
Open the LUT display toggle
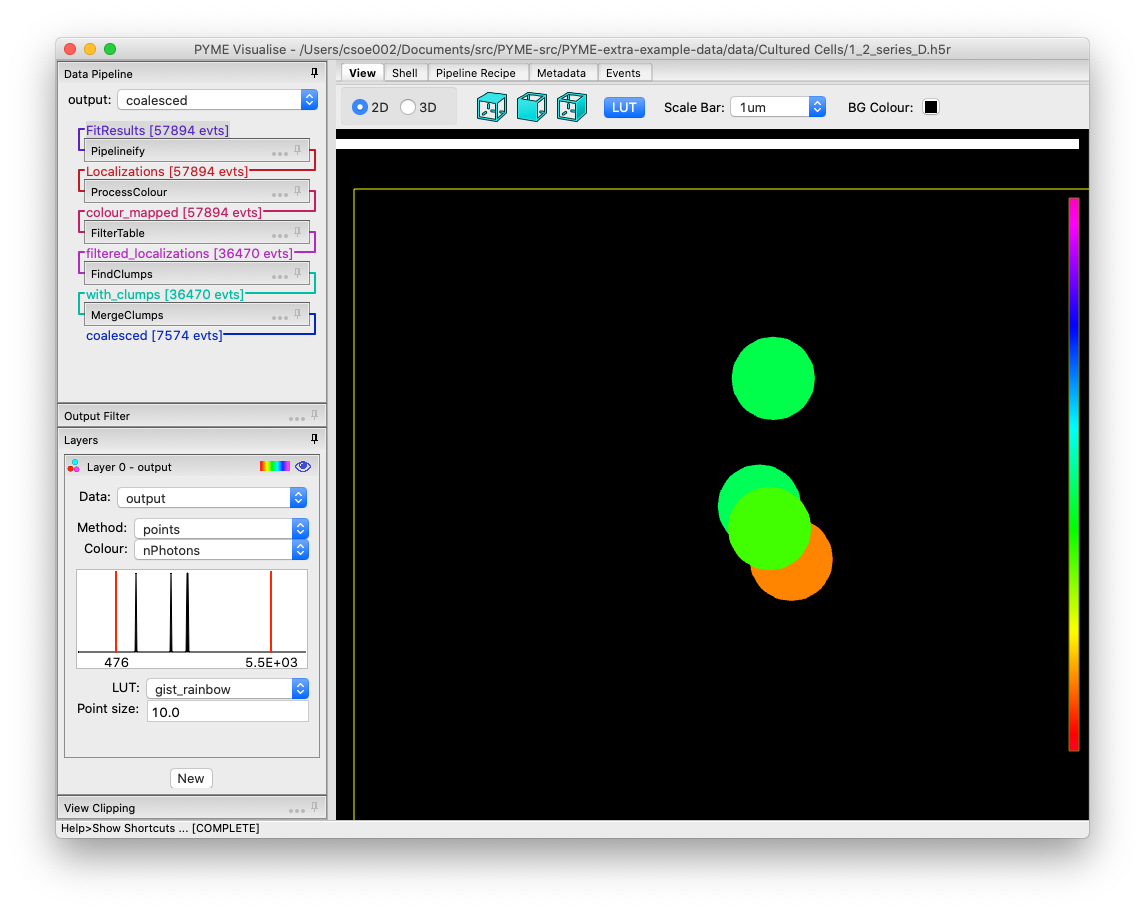click(624, 107)
